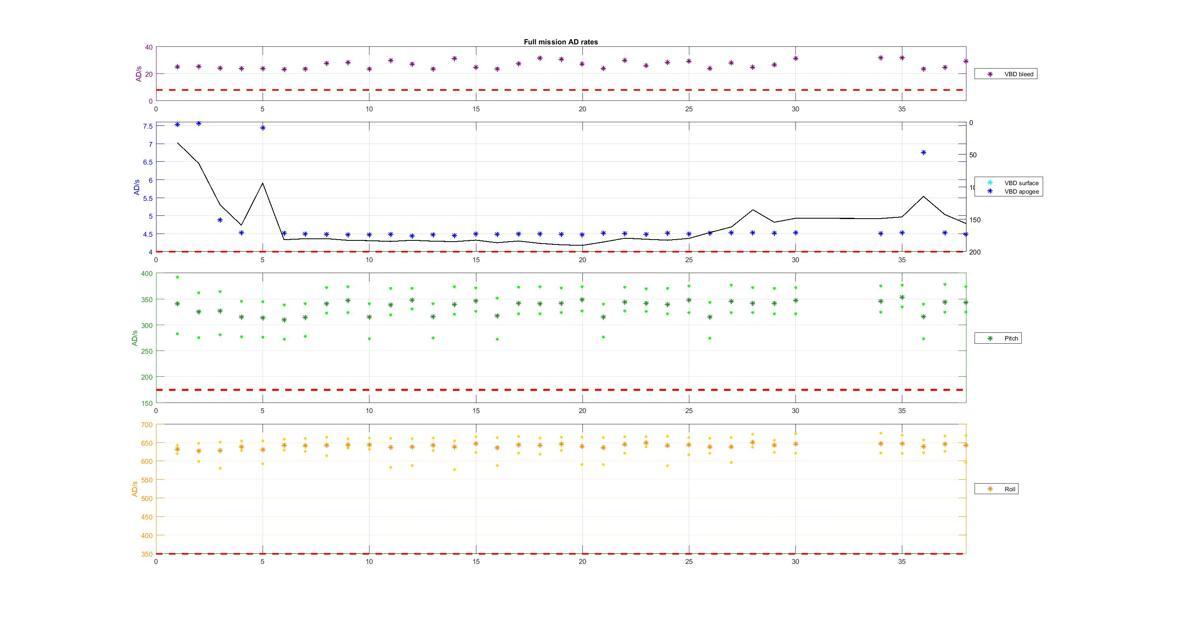
Task: Click the 40 tick on the VBD bleed y-axis
Action: (149, 47)
